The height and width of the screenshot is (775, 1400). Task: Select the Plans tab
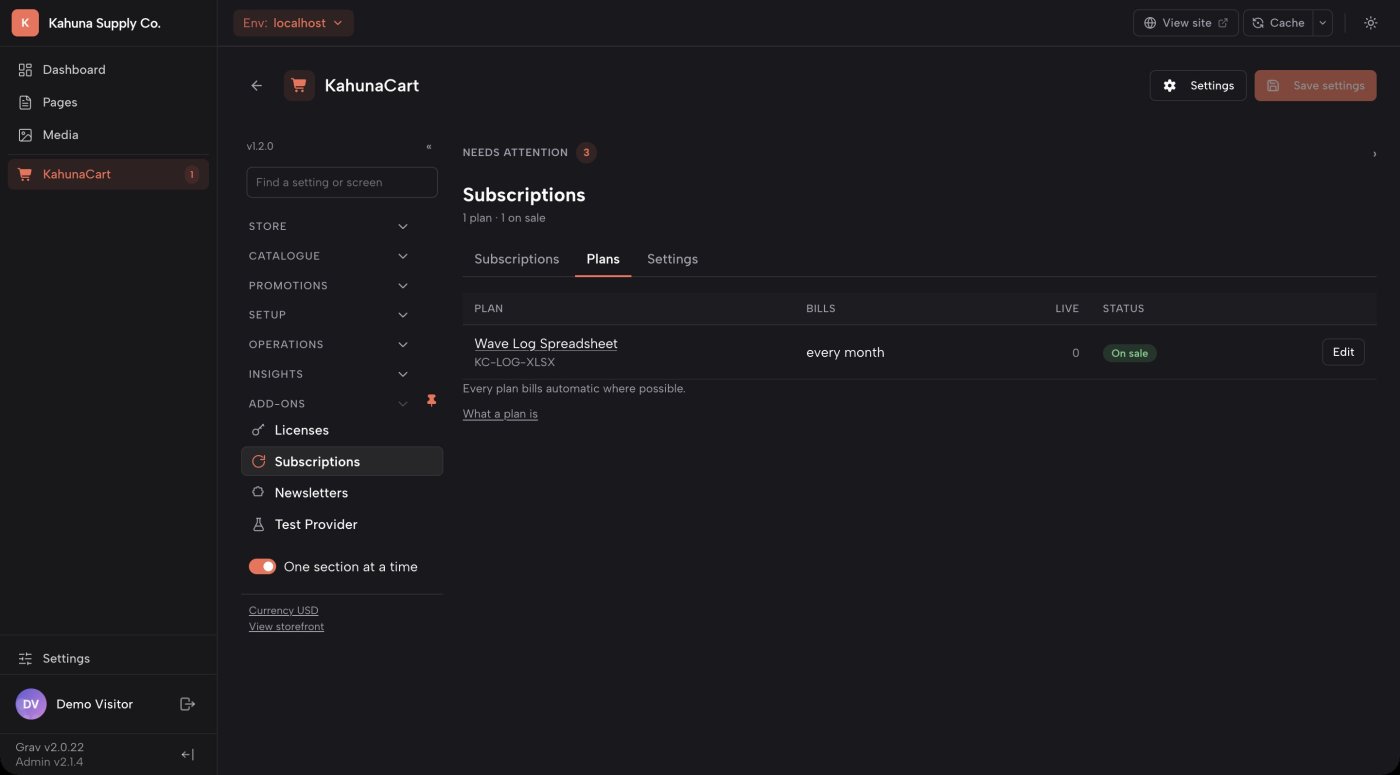coord(603,259)
